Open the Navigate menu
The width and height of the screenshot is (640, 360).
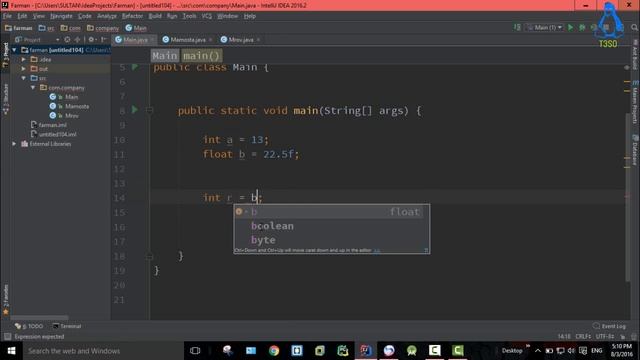pos(61,16)
